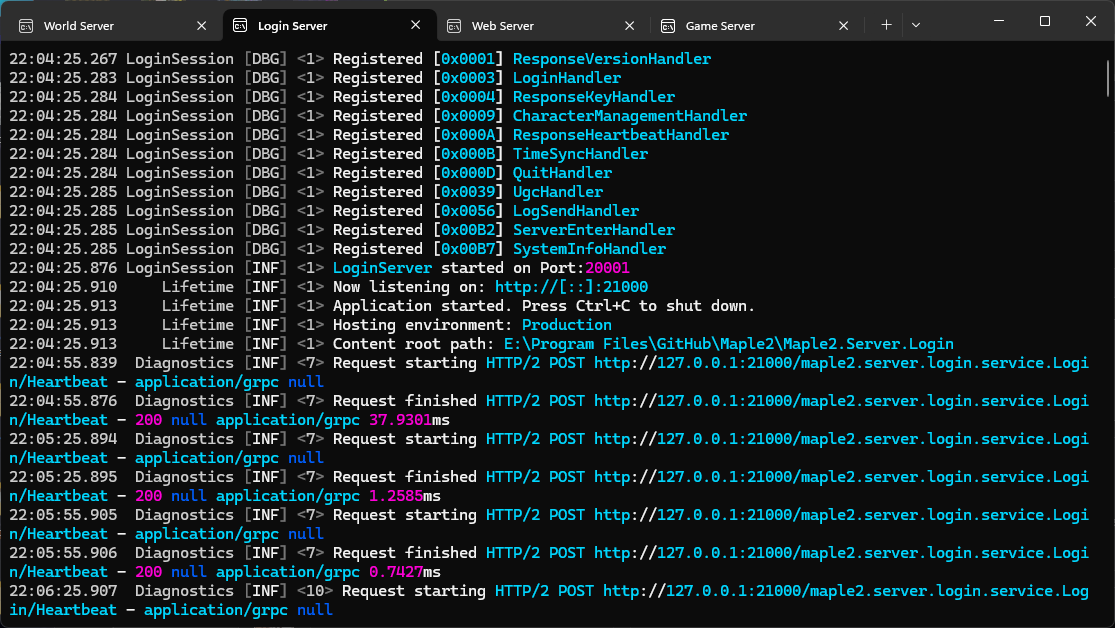Switch to the Web Server tab
Image resolution: width=1115 pixels, height=628 pixels.
pos(502,26)
